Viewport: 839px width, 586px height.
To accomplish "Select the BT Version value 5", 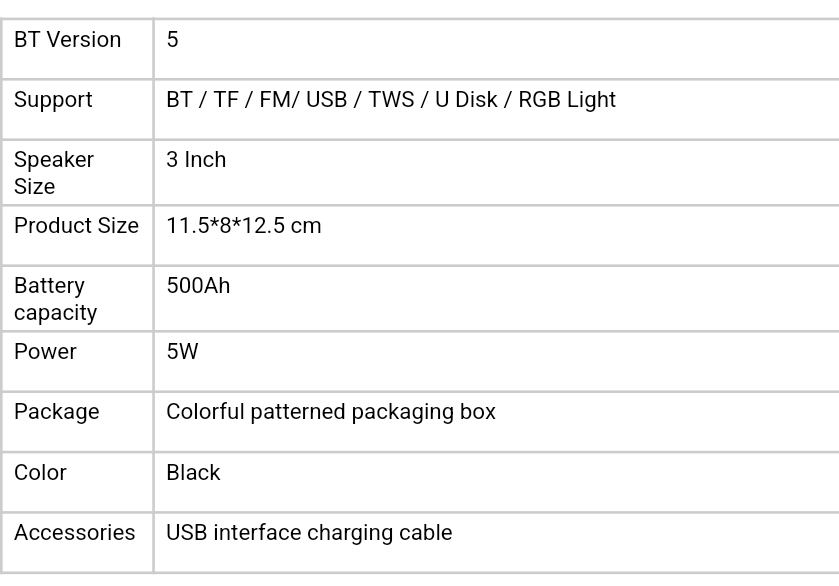I will 172,40.
